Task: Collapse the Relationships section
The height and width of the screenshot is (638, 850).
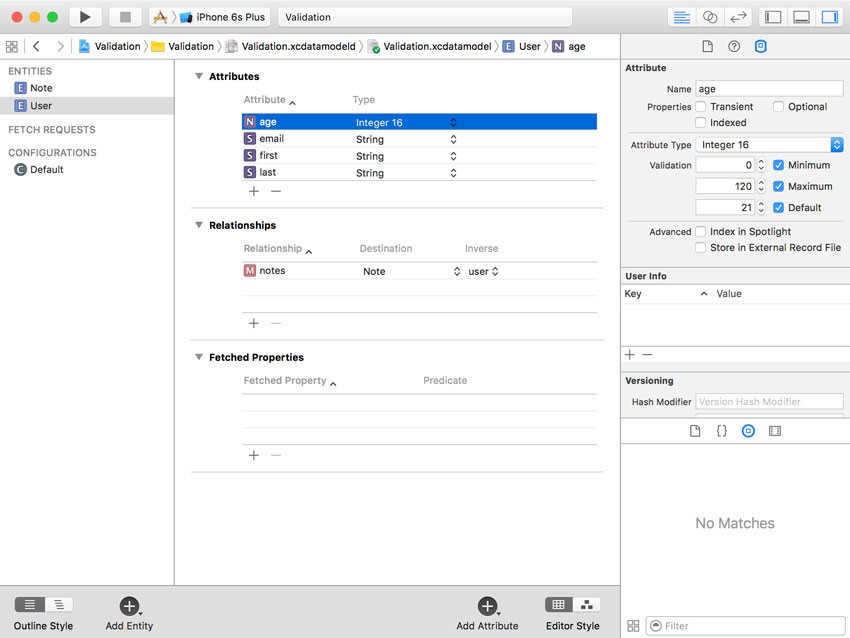Action: [199, 225]
